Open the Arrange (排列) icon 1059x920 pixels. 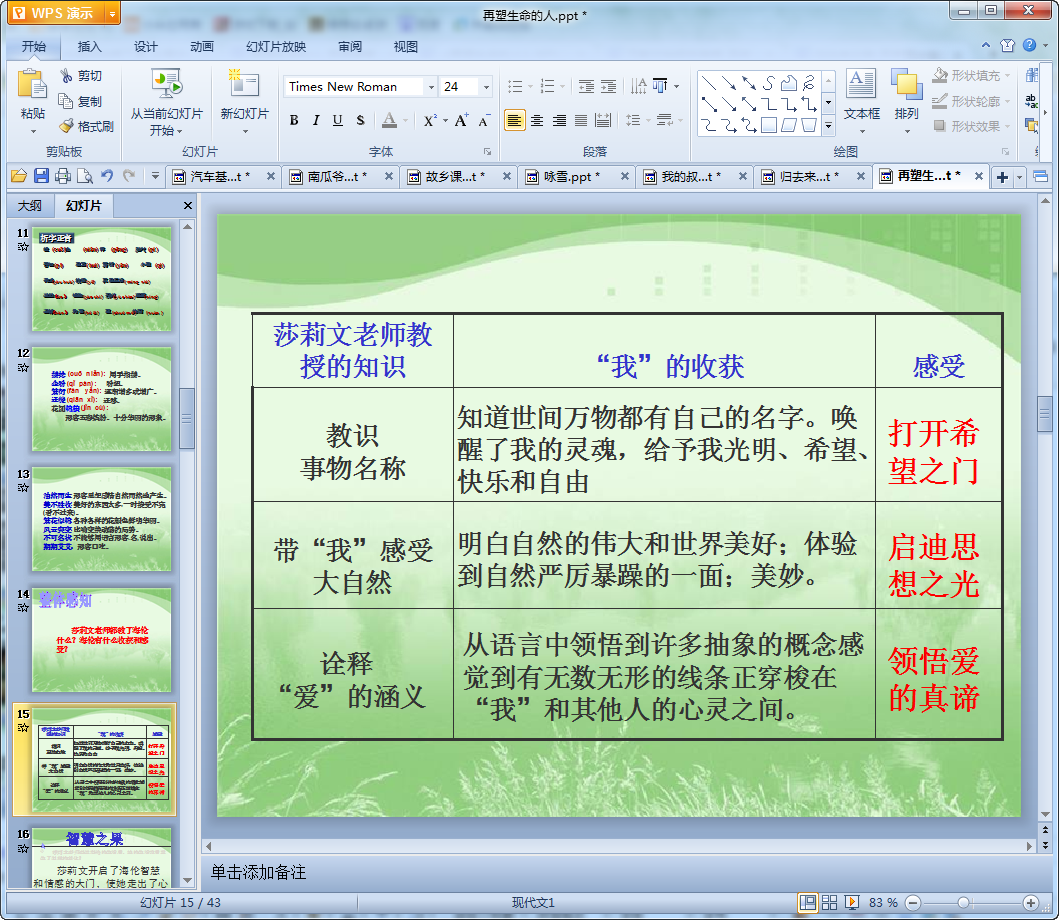coord(906,84)
